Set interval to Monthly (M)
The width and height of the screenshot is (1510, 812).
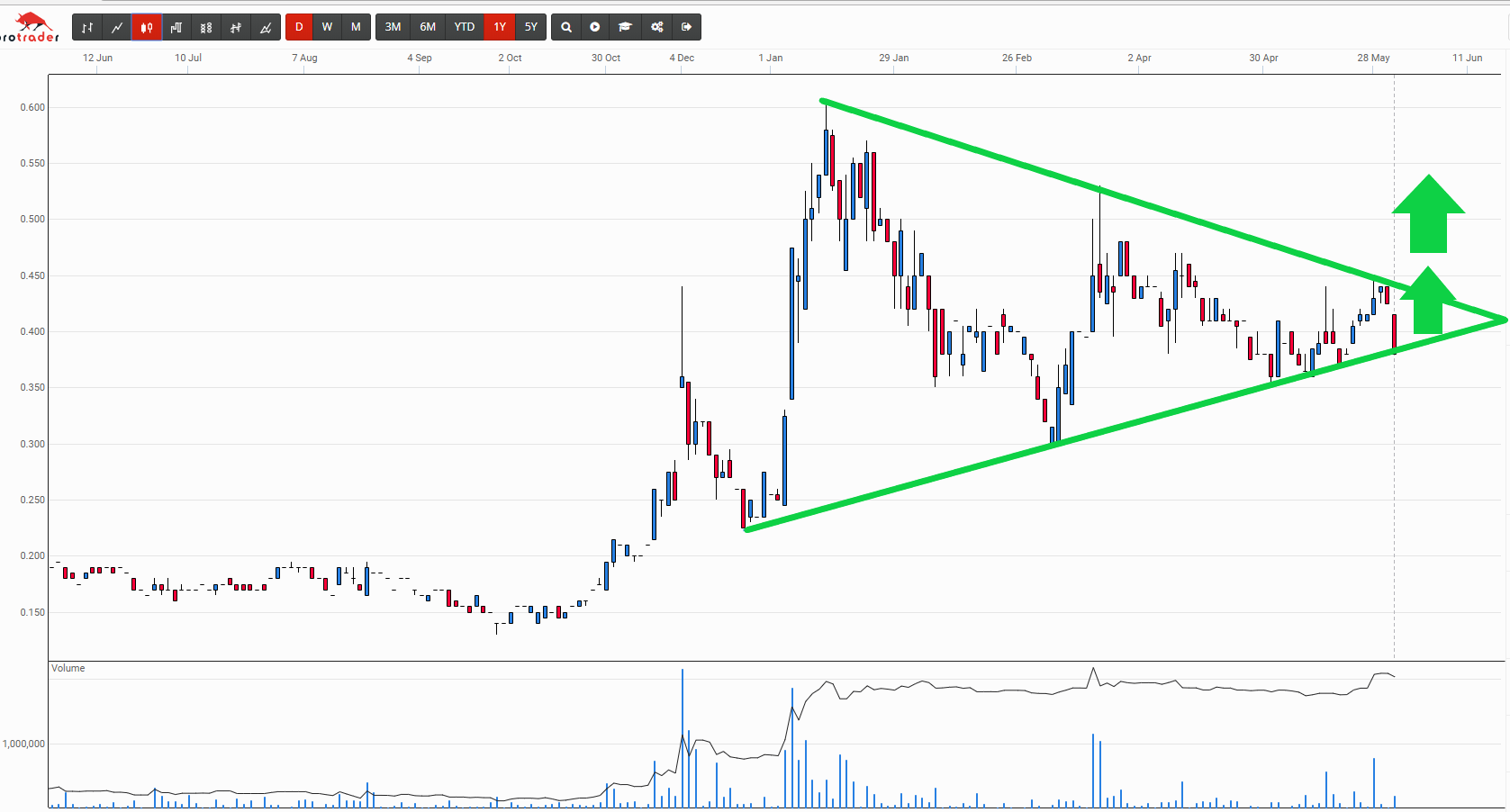coord(356,27)
